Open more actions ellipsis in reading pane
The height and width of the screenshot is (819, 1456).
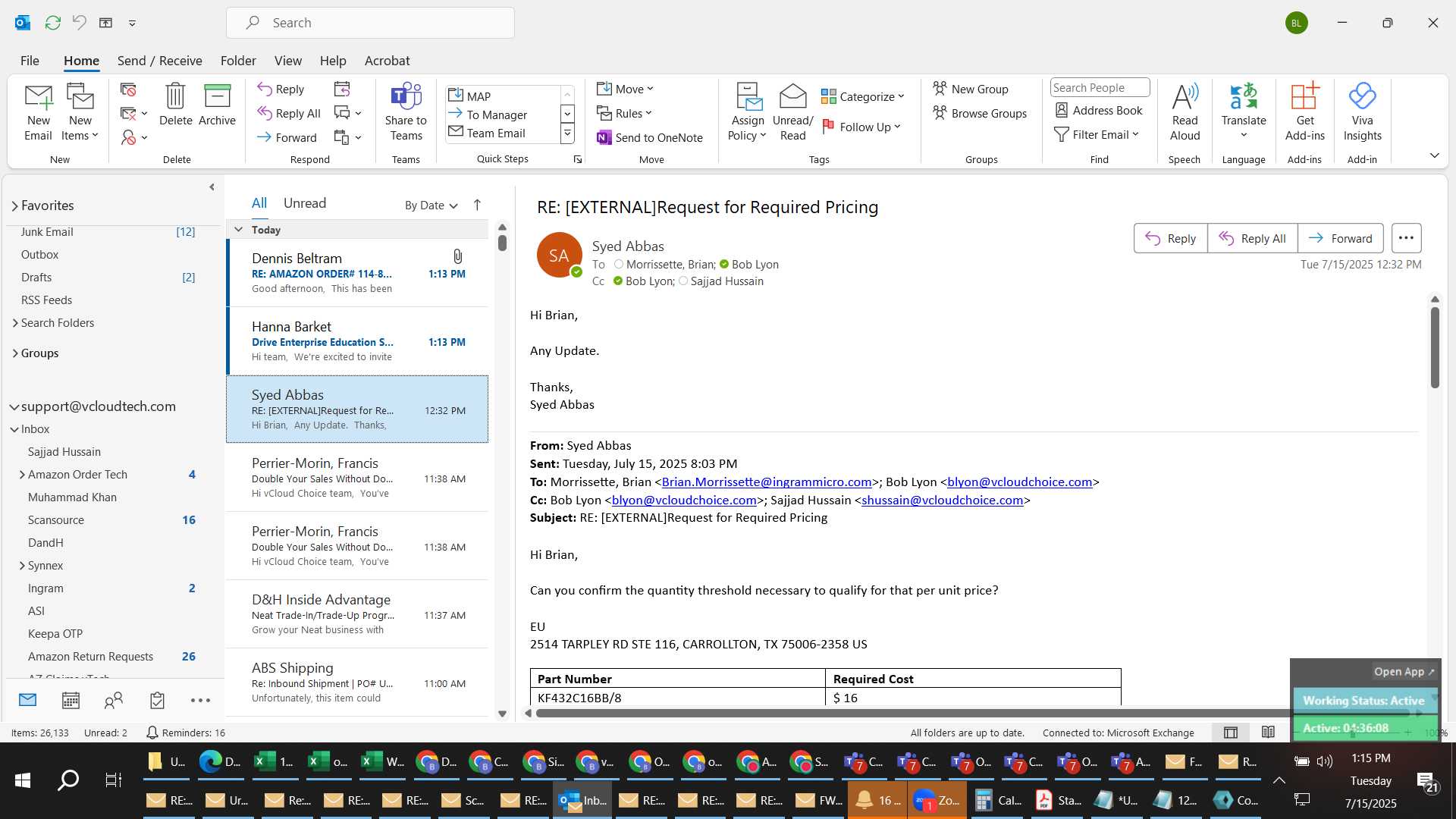[1406, 238]
